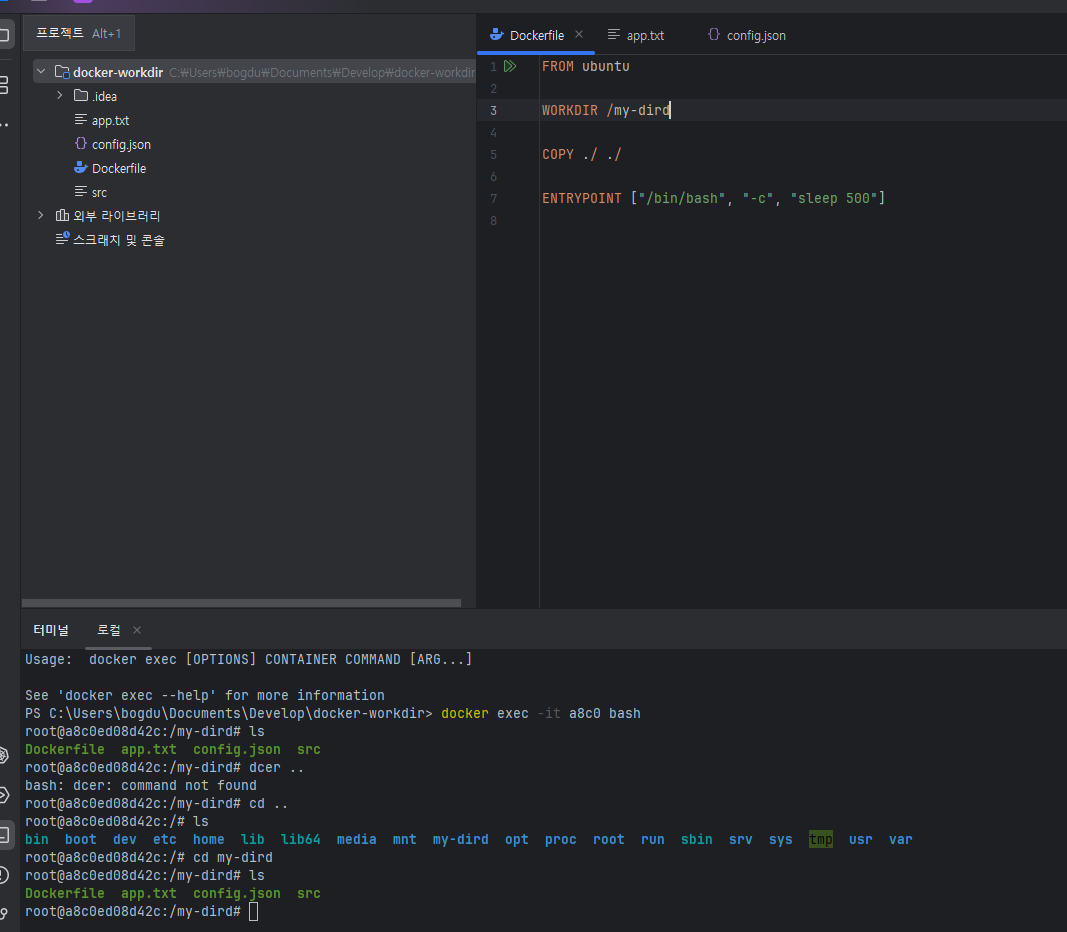Click the ENTRYPOINT instruction line
Image resolution: width=1067 pixels, height=932 pixels.
(x=713, y=198)
